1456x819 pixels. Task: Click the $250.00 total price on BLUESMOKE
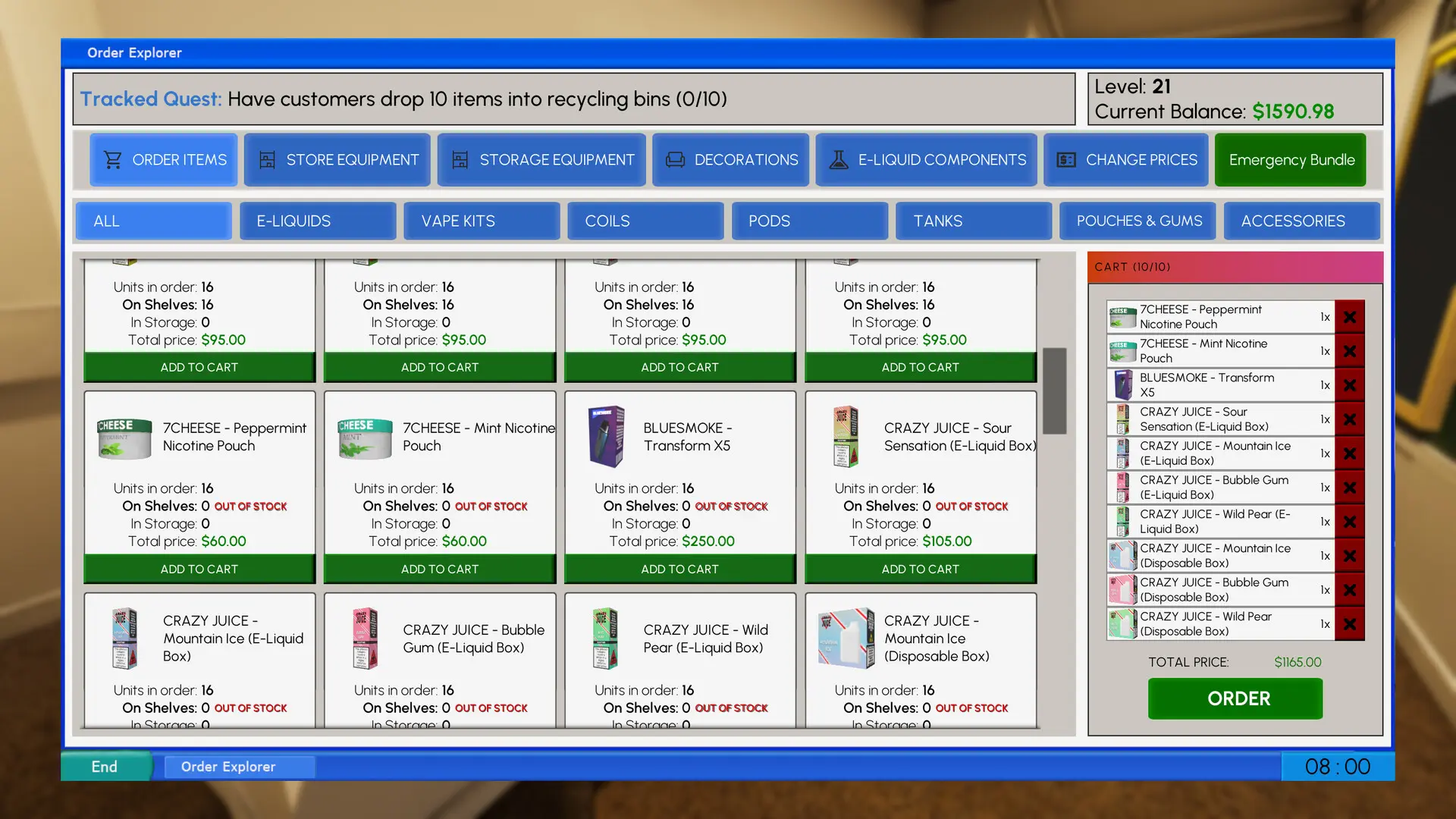tap(708, 541)
